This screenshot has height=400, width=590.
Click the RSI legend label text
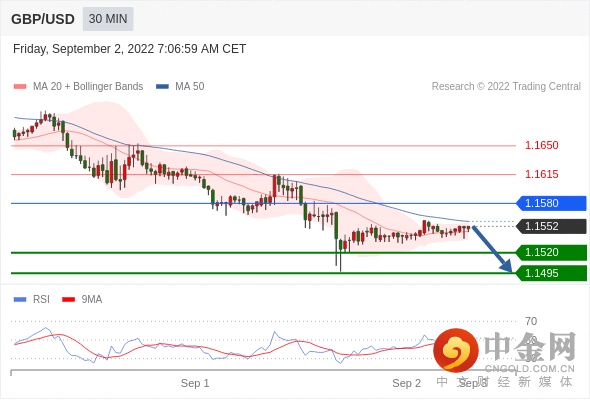click(41, 300)
